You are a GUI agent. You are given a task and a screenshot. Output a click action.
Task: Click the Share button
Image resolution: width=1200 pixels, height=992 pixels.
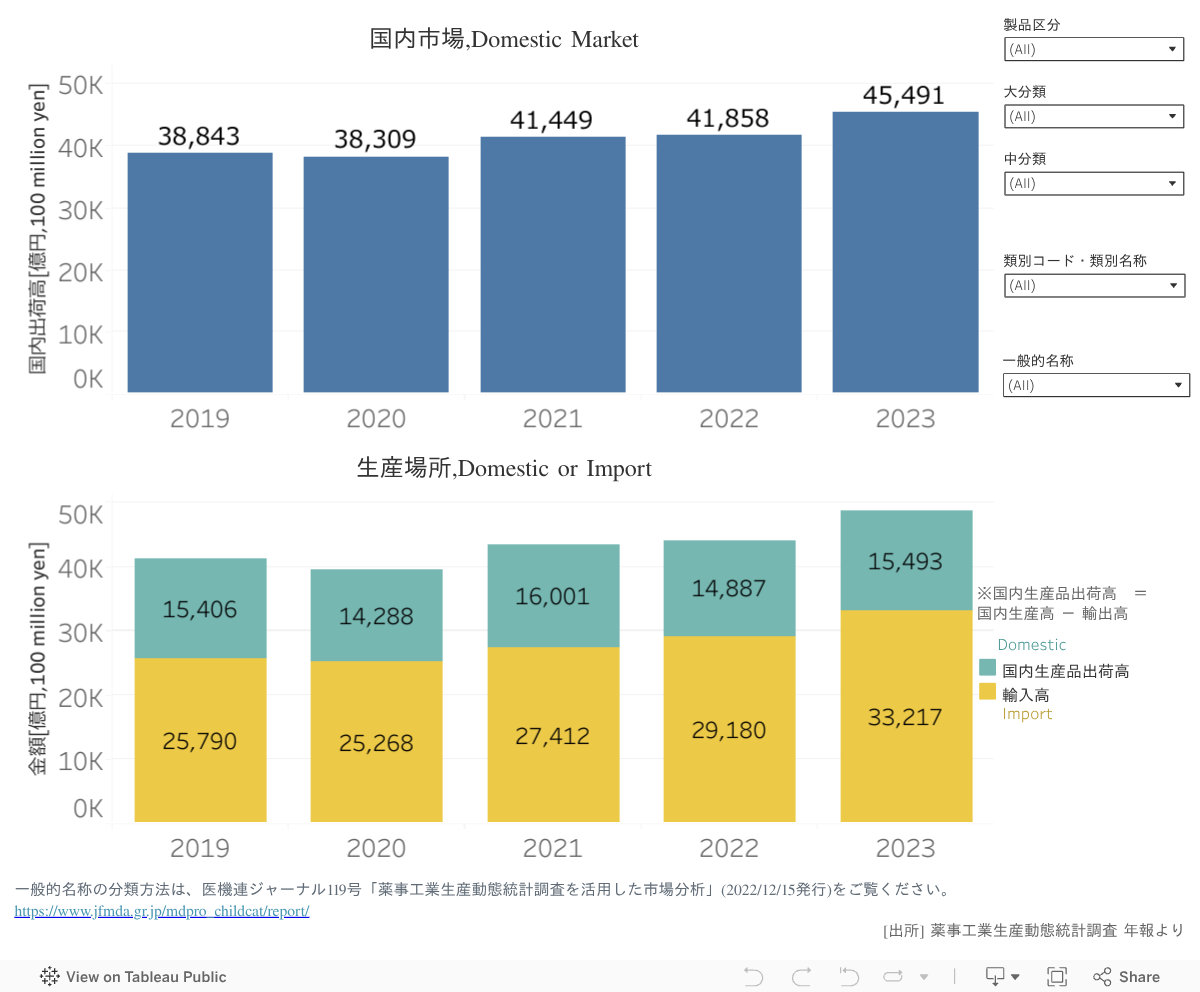pos(1127,977)
